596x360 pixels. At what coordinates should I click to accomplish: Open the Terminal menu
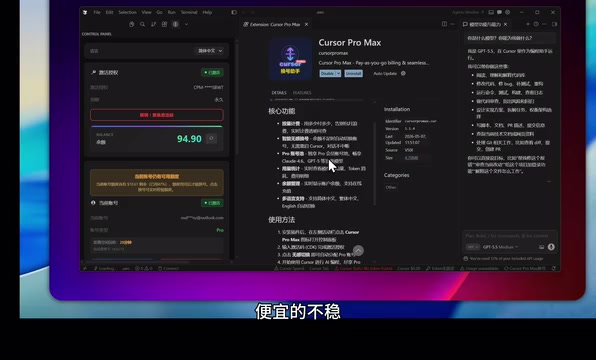189,12
